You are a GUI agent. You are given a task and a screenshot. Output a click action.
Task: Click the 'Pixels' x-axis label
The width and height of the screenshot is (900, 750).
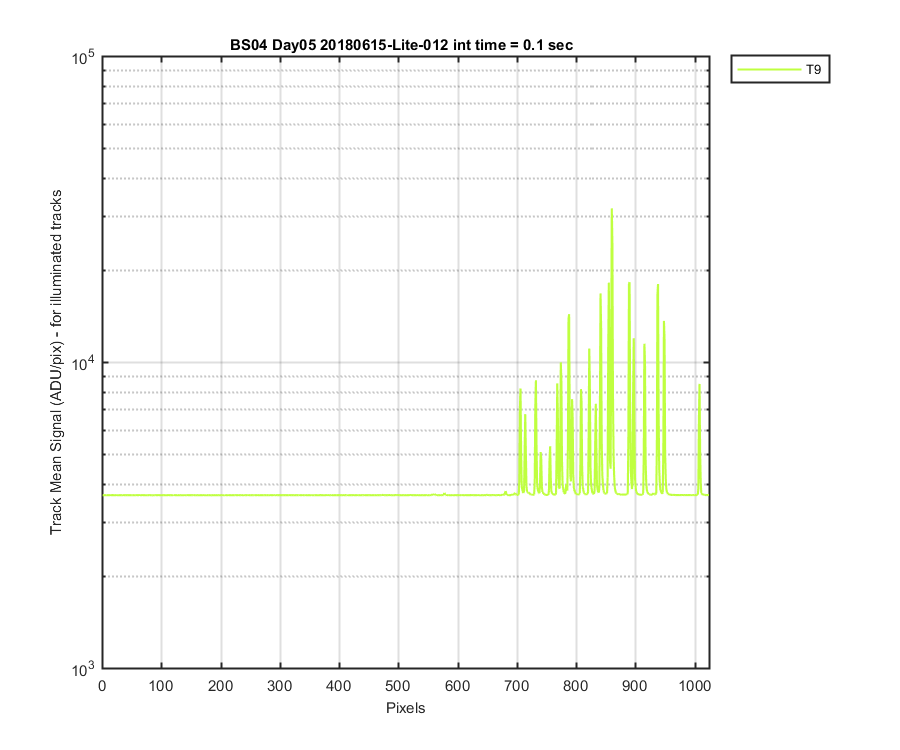point(405,708)
